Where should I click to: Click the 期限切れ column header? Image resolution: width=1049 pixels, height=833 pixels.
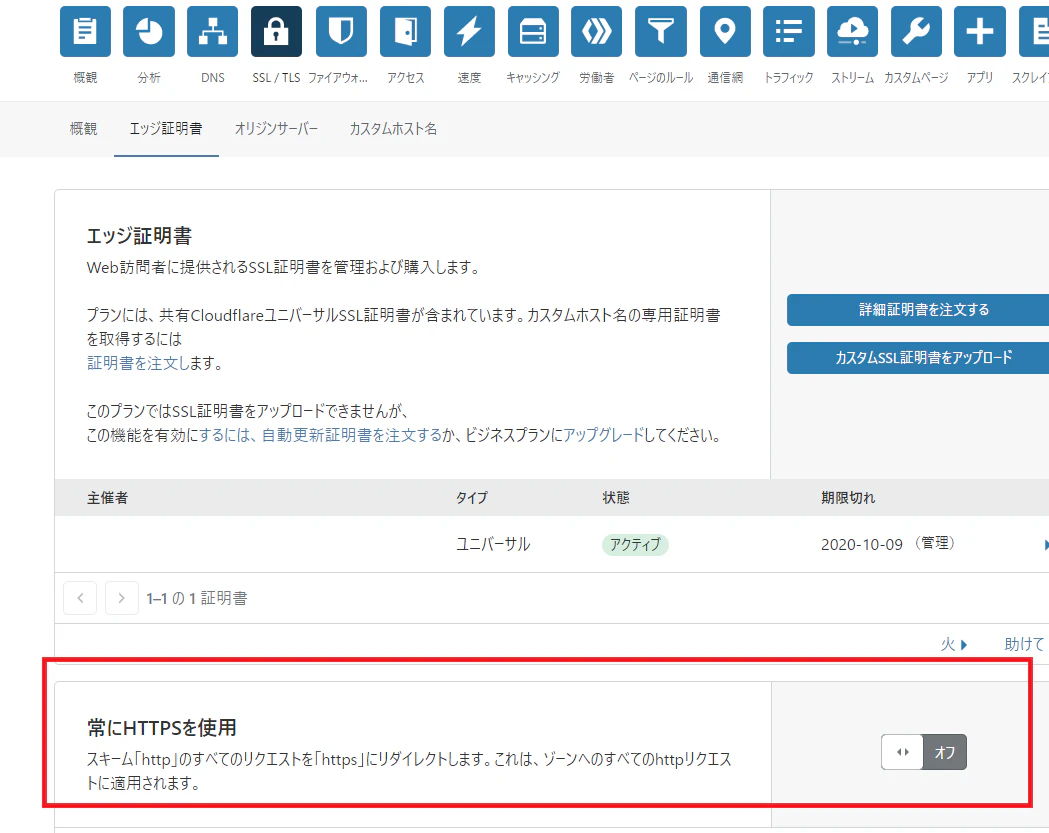pyautogui.click(x=848, y=498)
